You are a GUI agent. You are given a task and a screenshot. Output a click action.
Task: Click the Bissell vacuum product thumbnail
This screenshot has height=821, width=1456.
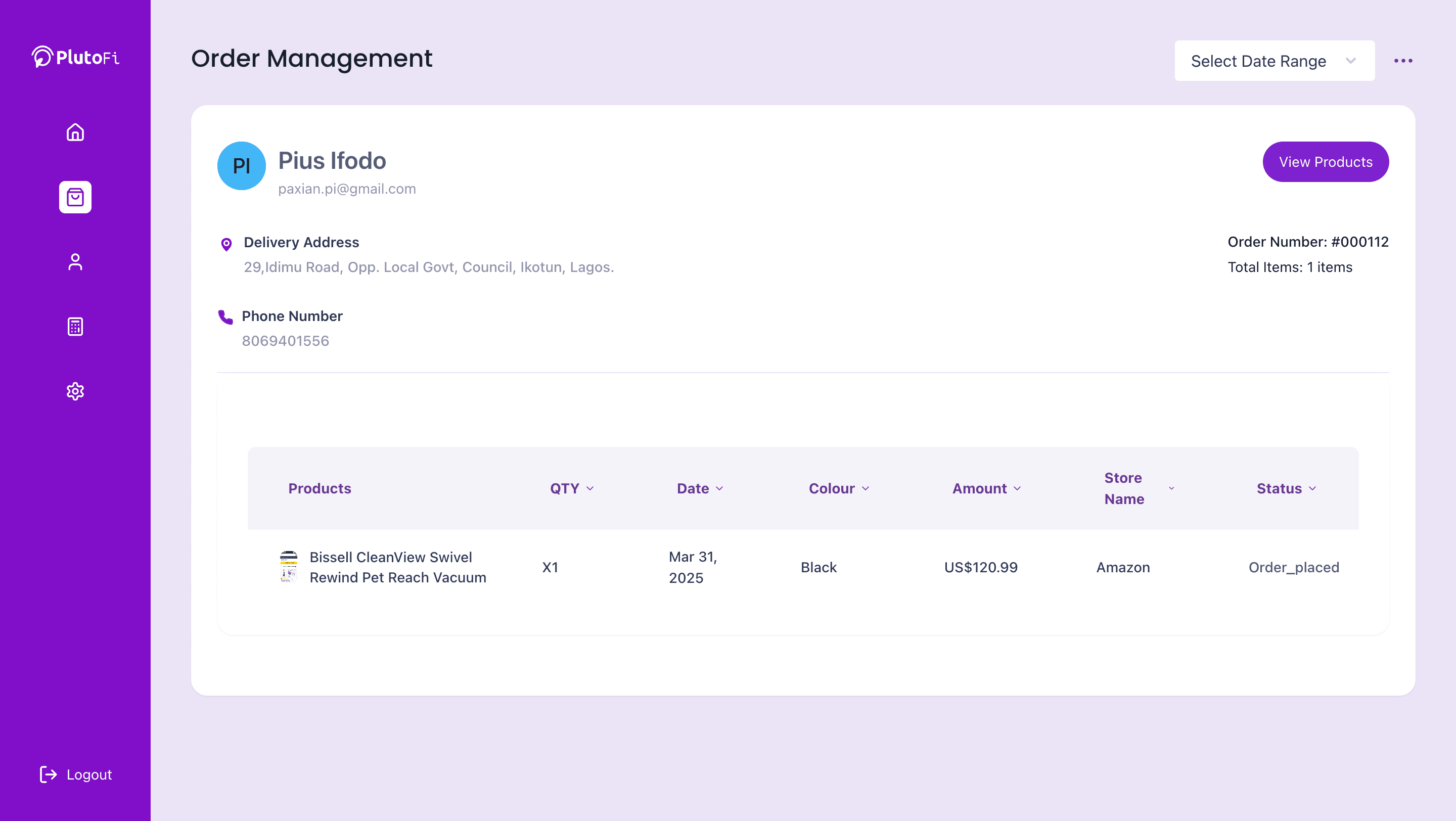pos(289,567)
